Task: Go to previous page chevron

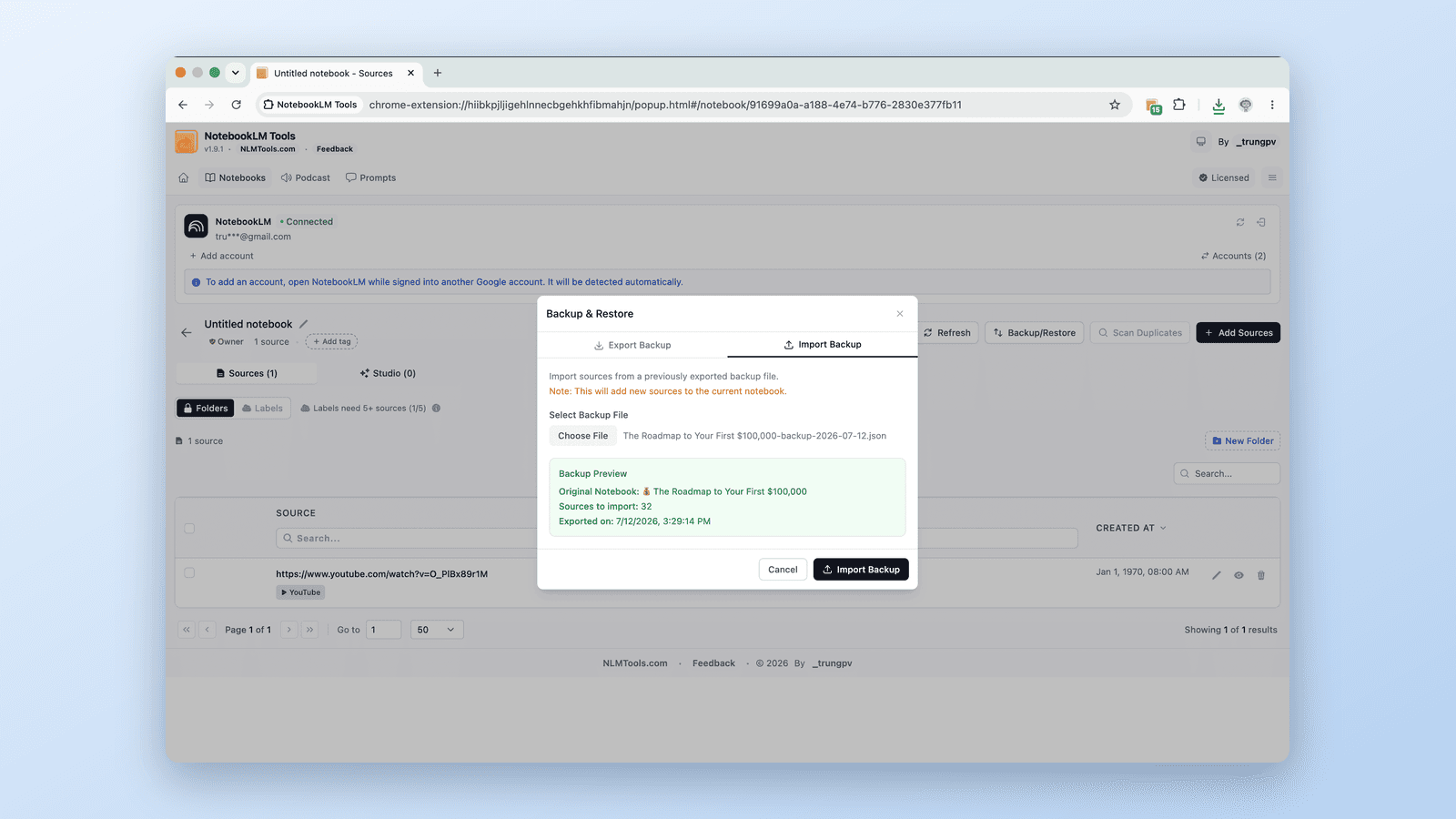Action: 207,630
